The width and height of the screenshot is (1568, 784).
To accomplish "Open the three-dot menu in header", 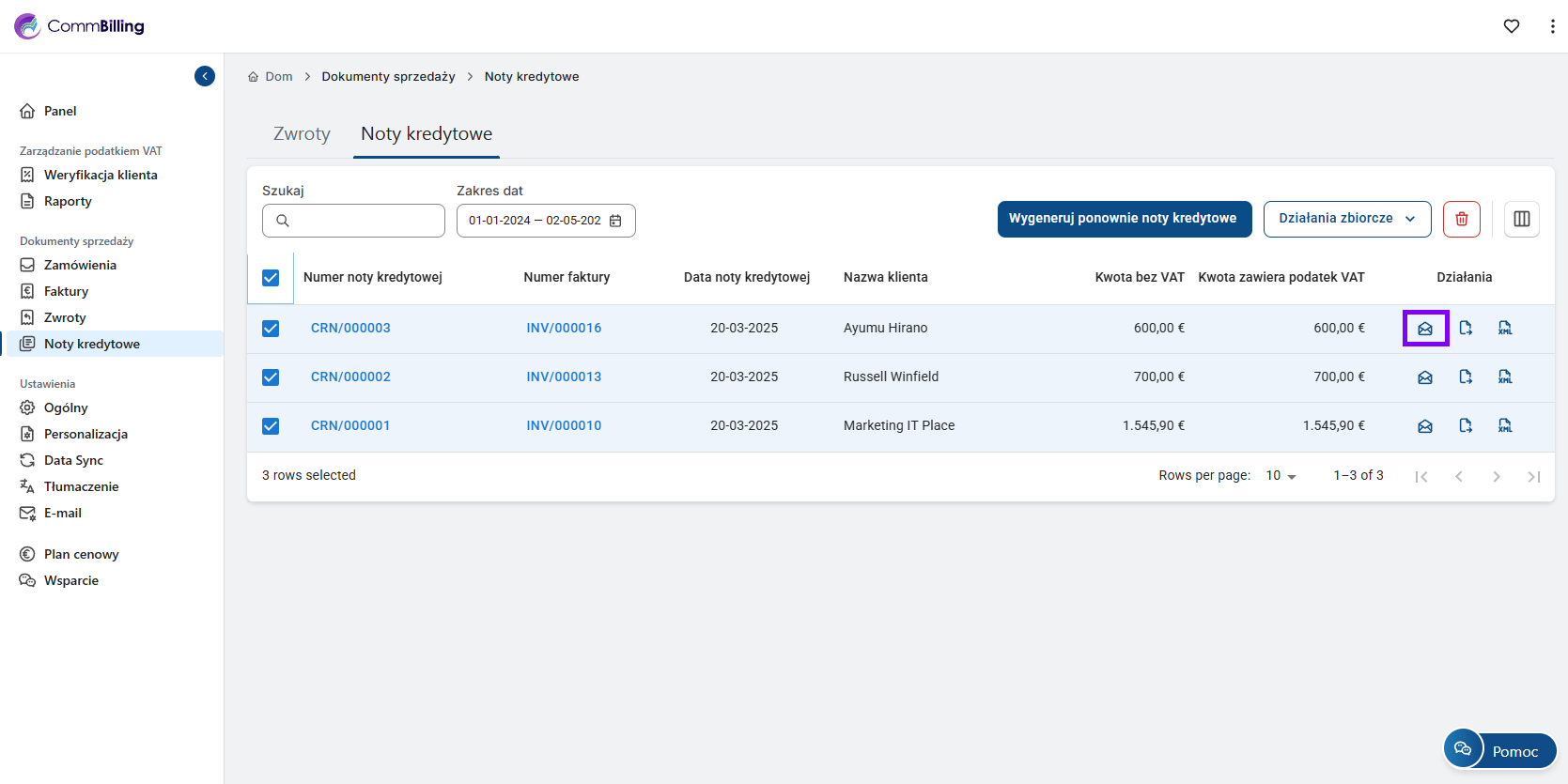I will (1552, 26).
